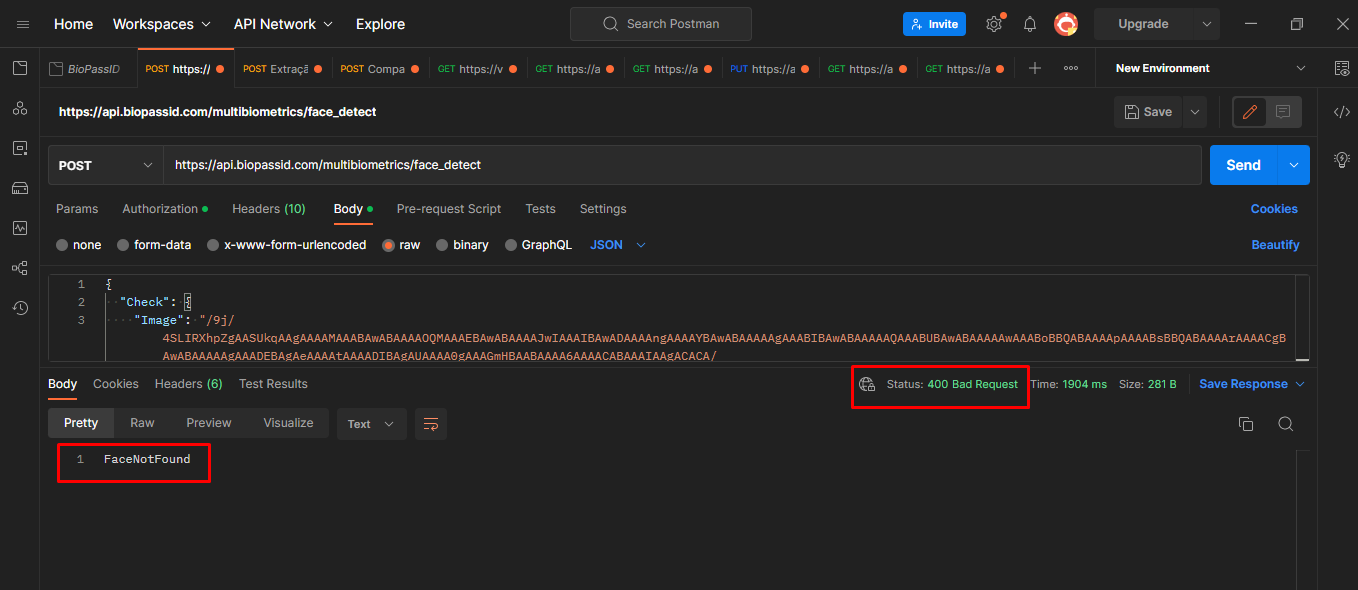Save the current request

click(x=1148, y=112)
